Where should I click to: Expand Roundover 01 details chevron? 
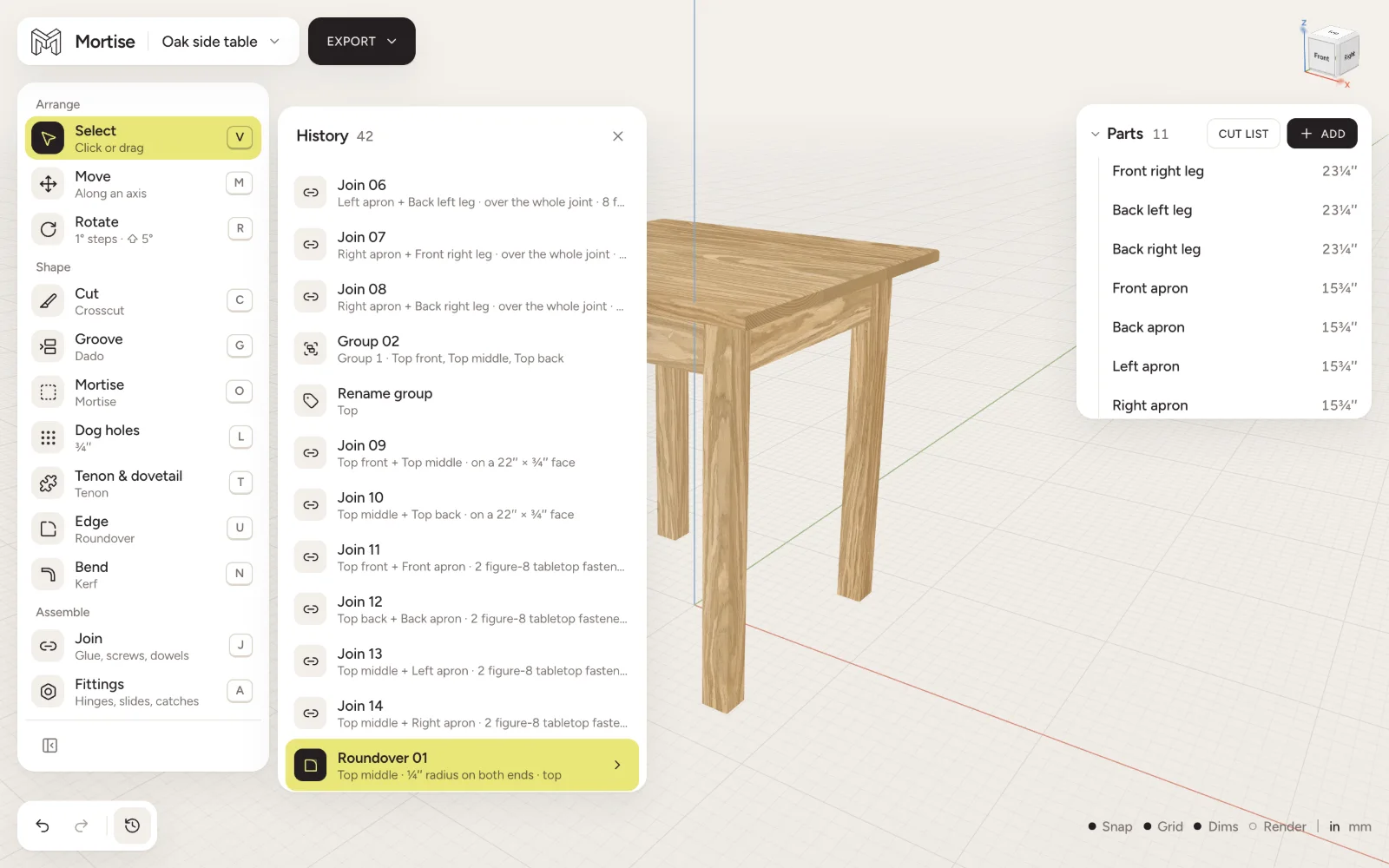tap(617, 765)
